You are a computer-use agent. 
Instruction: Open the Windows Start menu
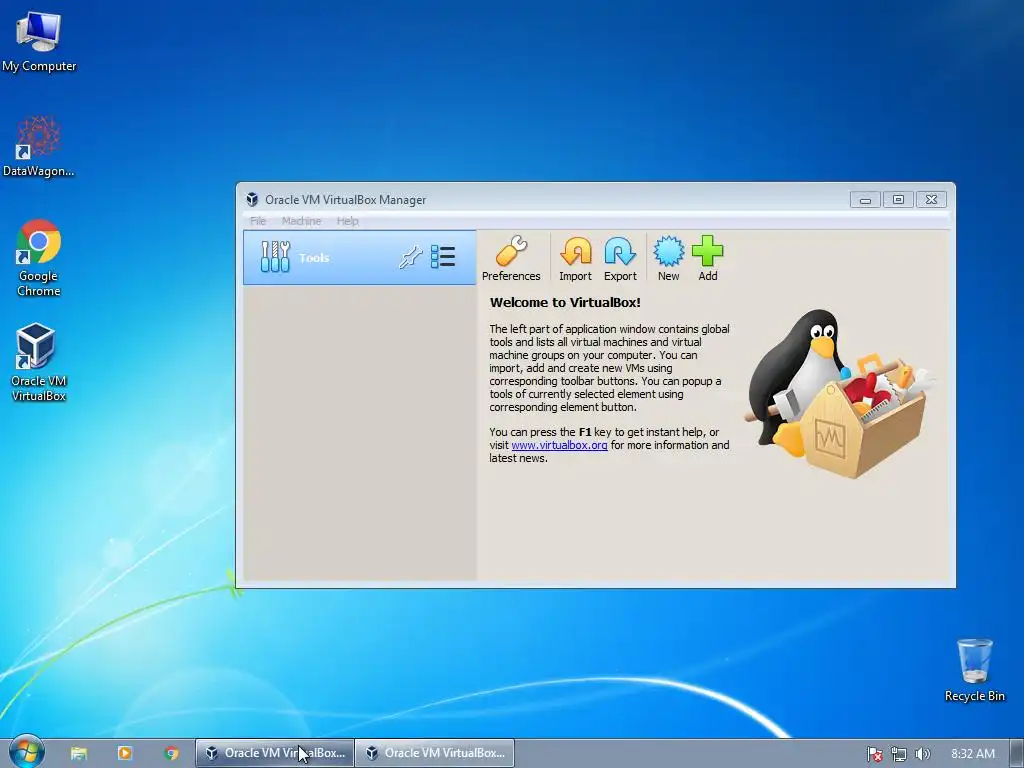(26, 752)
